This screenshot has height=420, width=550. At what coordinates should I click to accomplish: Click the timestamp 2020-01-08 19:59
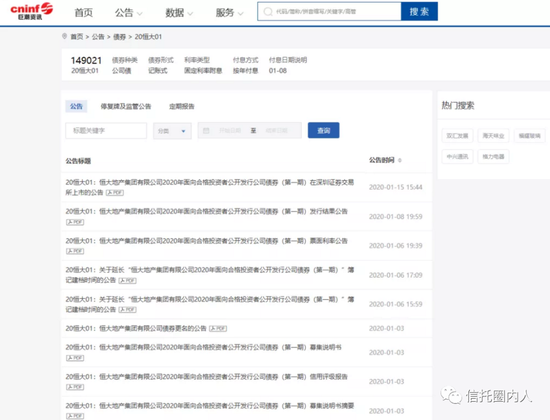coord(396,217)
